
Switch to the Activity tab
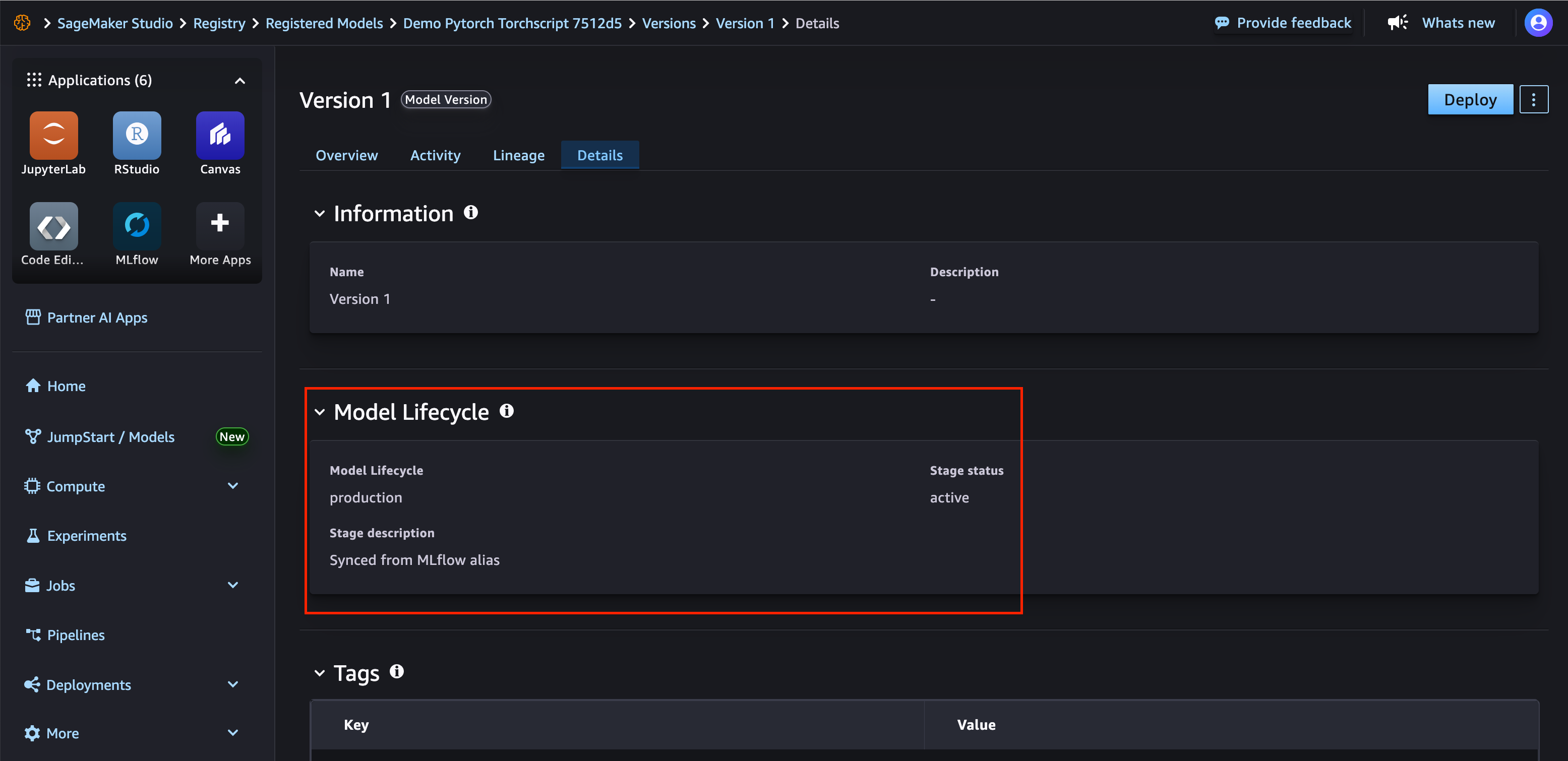[435, 155]
